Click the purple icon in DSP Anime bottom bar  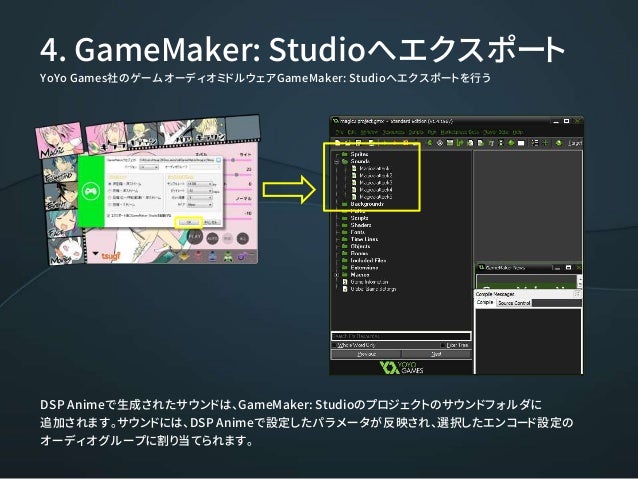click(241, 256)
